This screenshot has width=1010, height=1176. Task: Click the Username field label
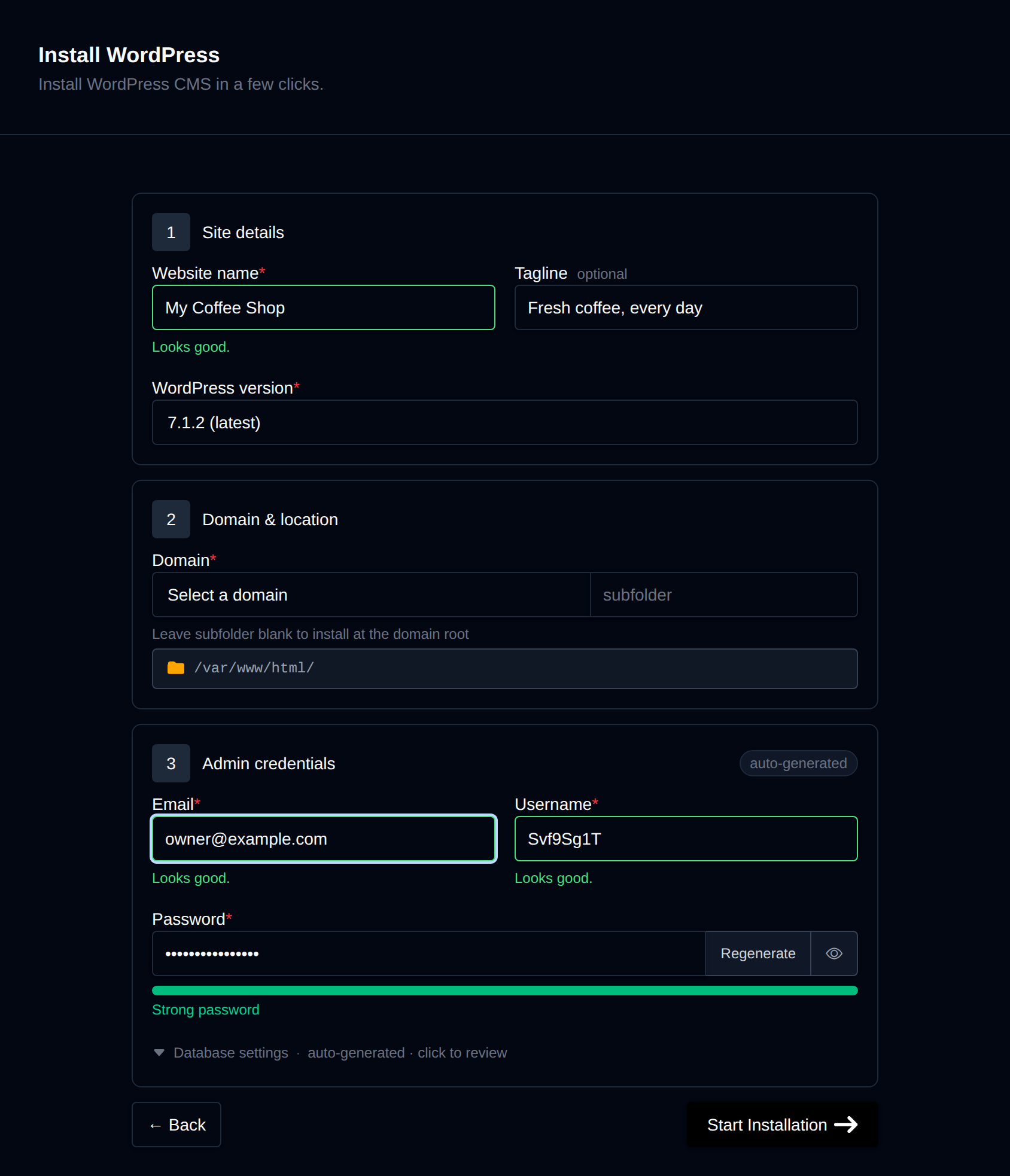[x=556, y=804]
